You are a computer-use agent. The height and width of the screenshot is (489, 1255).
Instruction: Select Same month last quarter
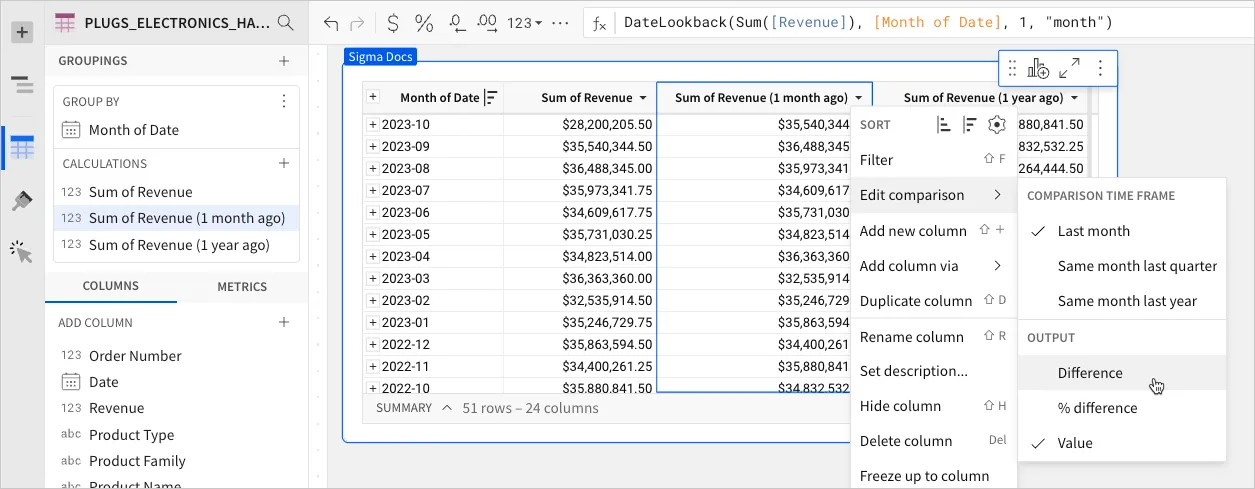click(x=1122, y=266)
